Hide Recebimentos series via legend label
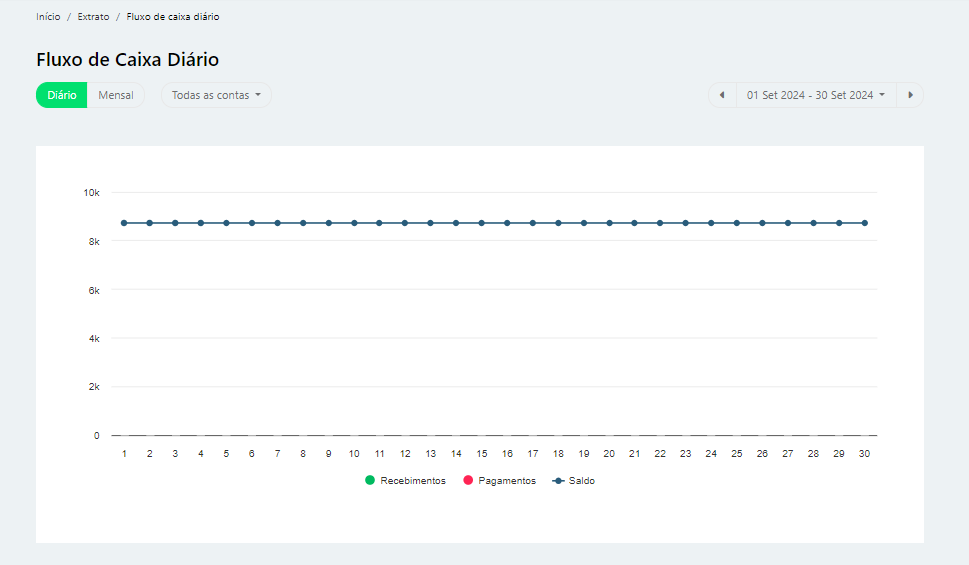The width and height of the screenshot is (969, 565). 413,481
